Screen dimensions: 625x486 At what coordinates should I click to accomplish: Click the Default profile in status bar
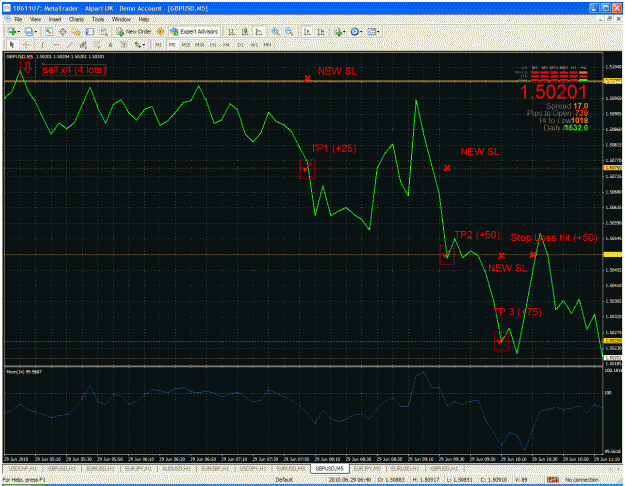click(284, 480)
